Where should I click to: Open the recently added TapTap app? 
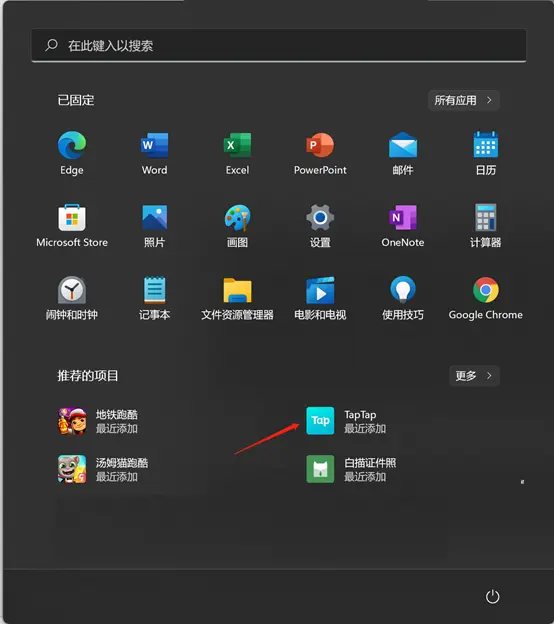pos(346,421)
